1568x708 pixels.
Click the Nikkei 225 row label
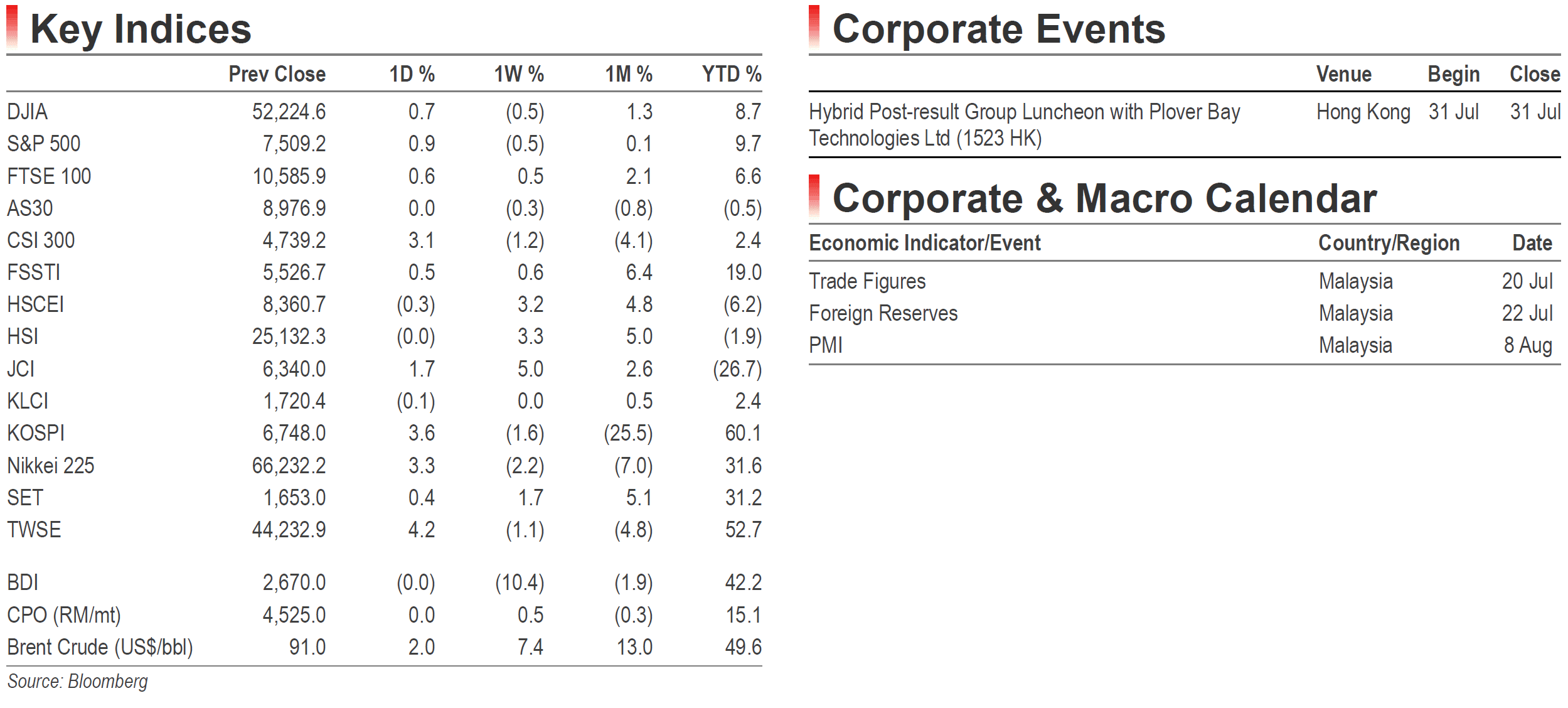[x=50, y=466]
